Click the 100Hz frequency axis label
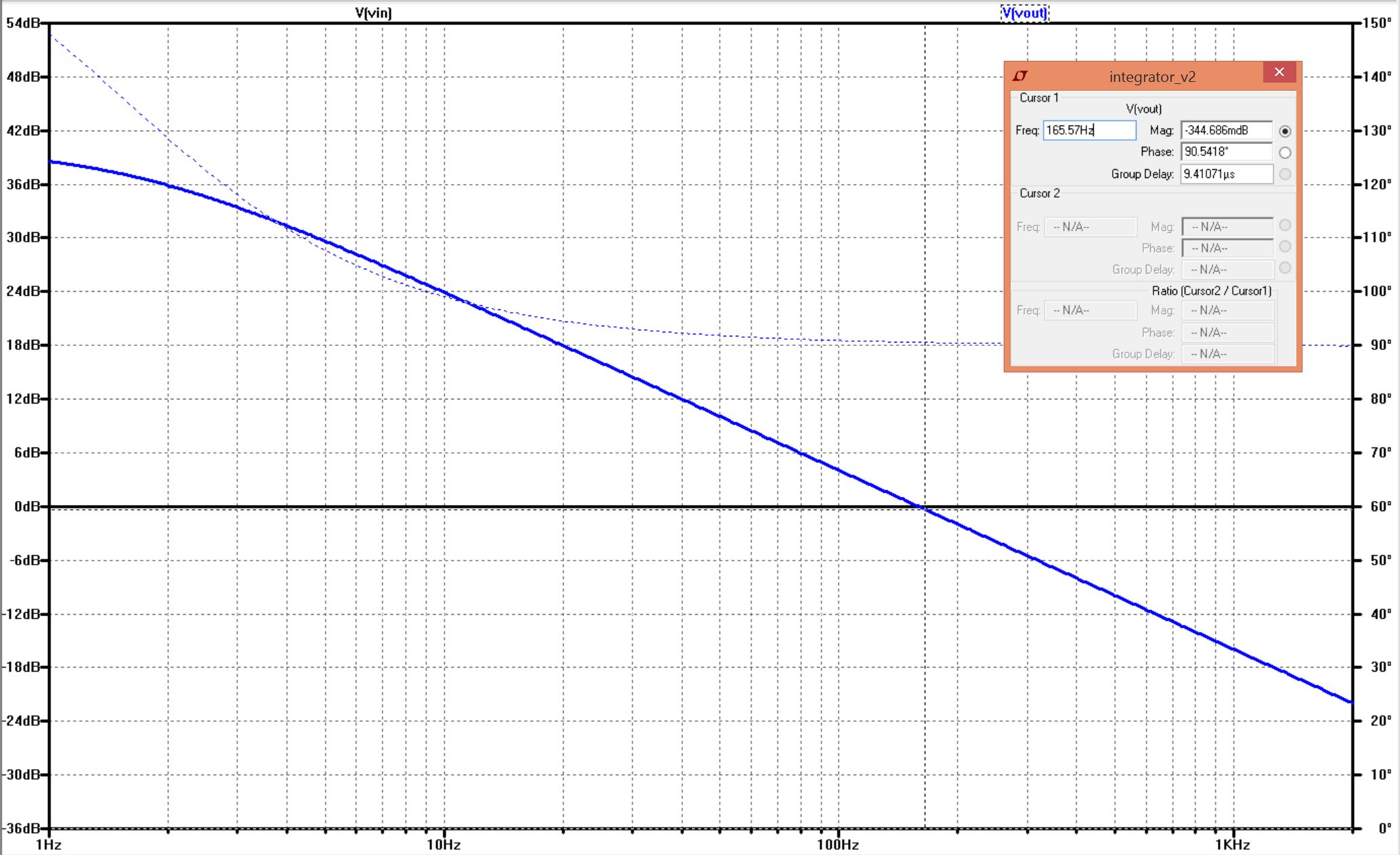Viewport: 1400px width, 855px height. click(x=838, y=844)
